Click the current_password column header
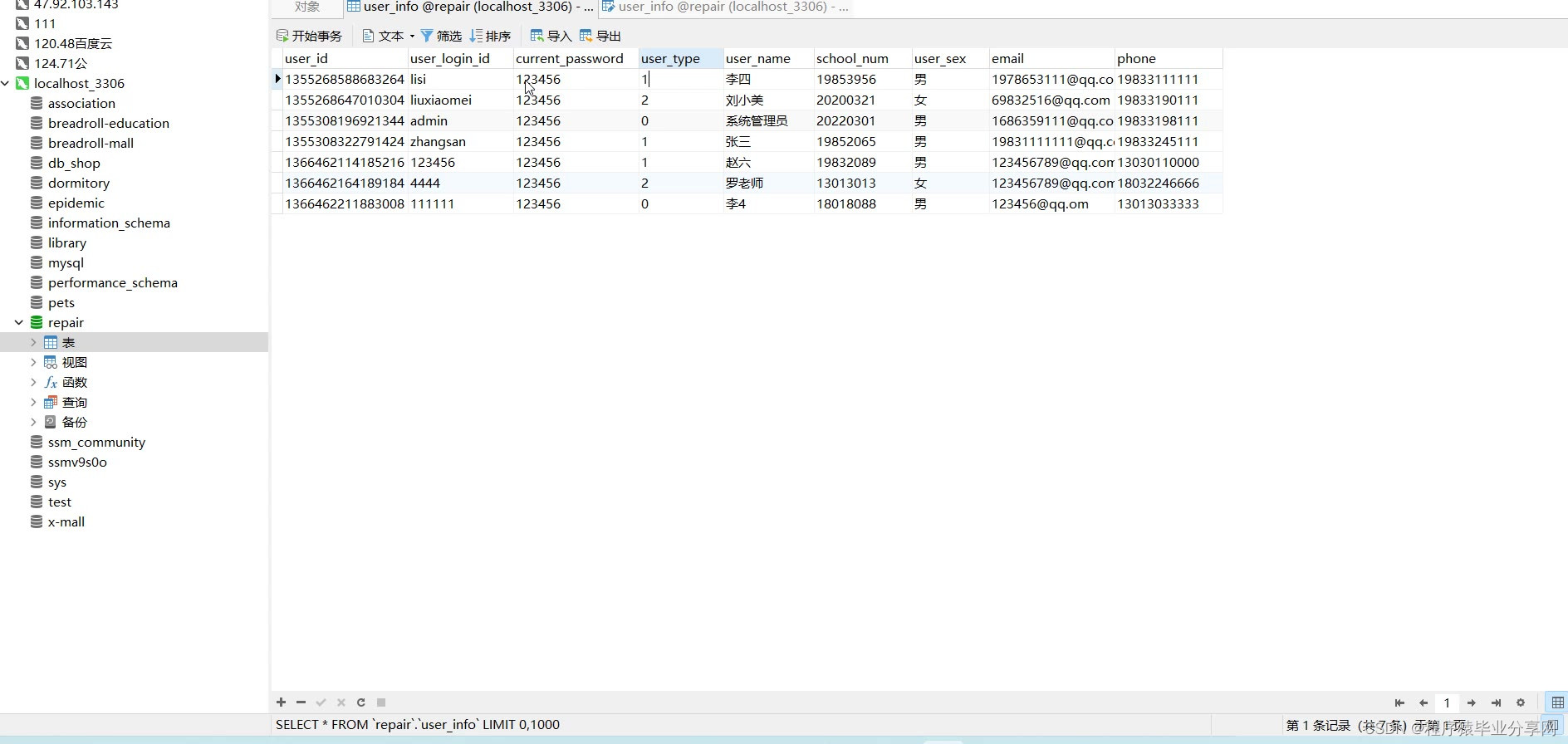This screenshot has height=744, width=1568. (576, 58)
